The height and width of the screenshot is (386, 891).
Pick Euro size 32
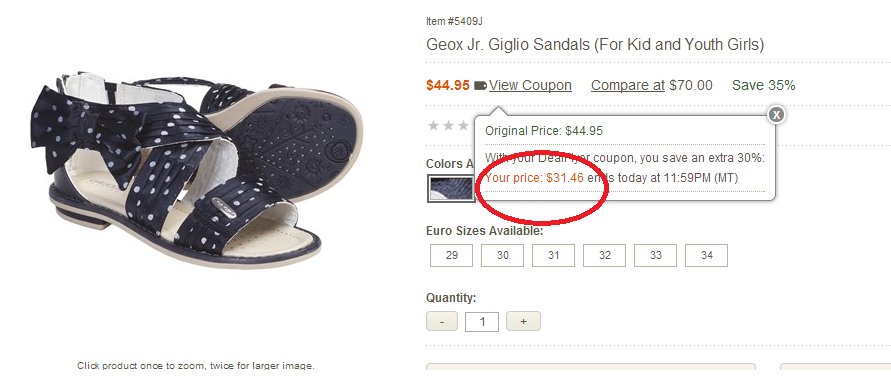[605, 255]
